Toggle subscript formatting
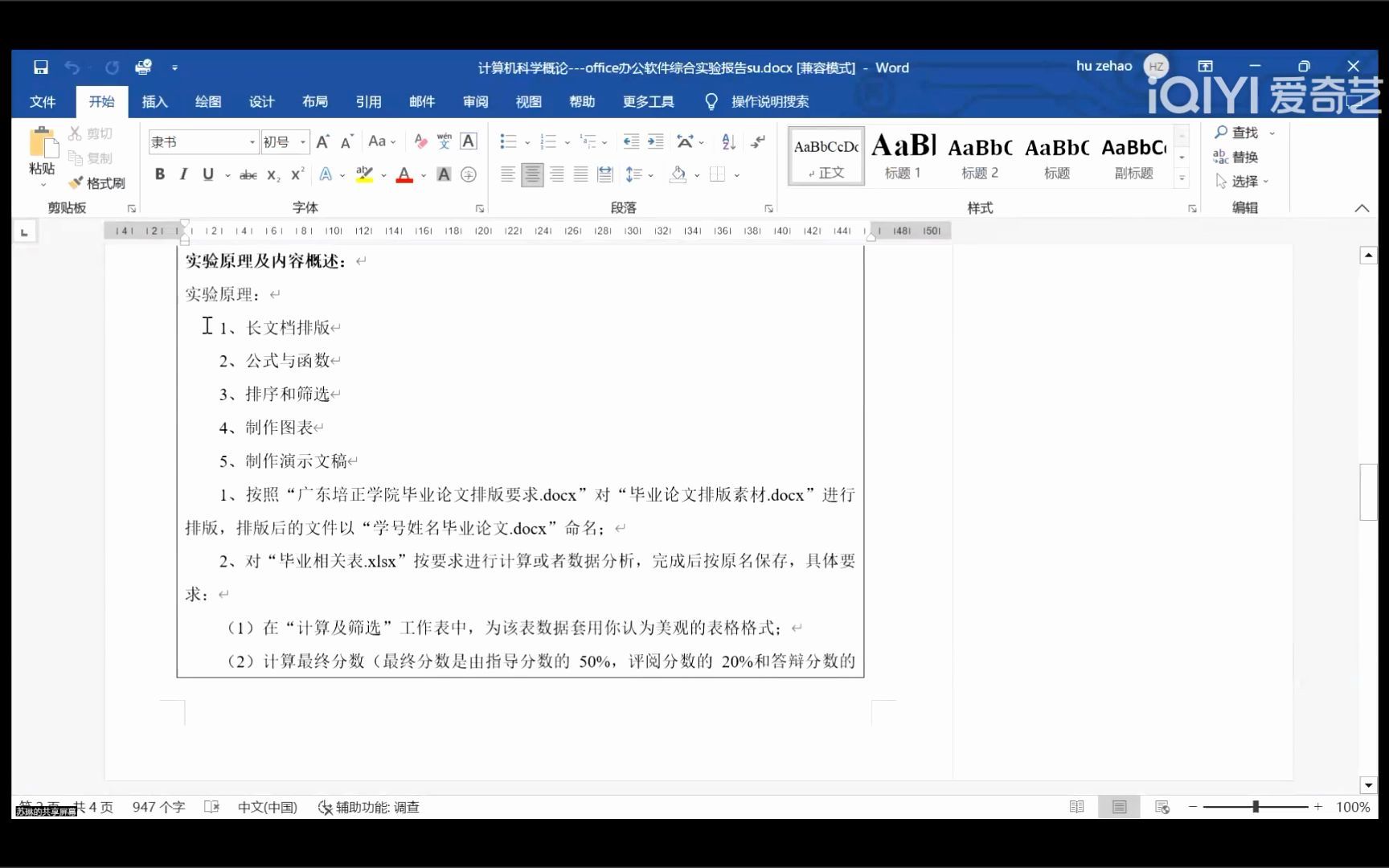Screen dimensions: 1389x868 tap(273, 174)
